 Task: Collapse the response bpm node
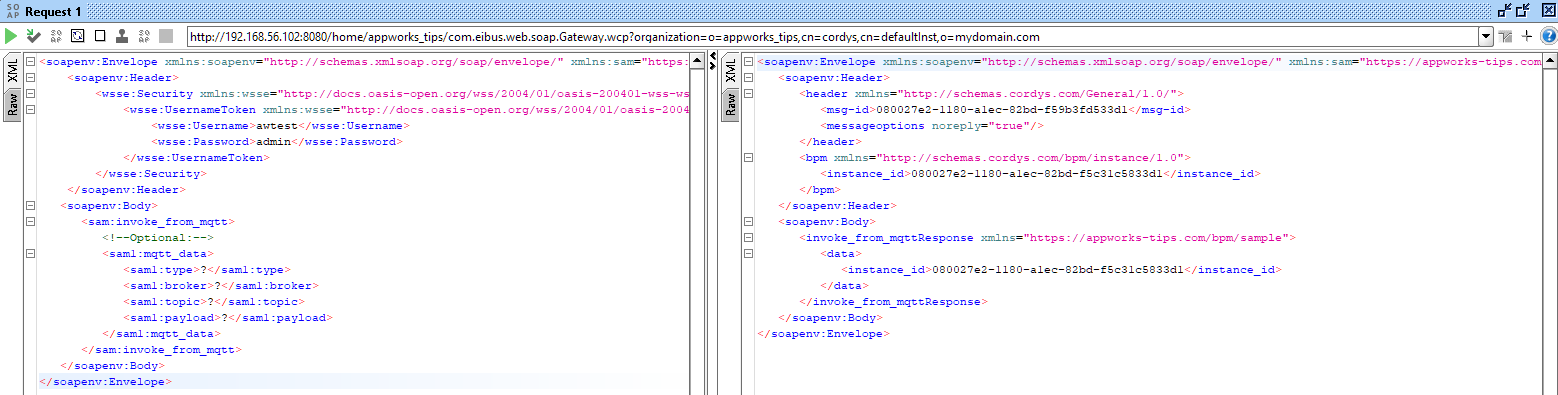[748, 158]
